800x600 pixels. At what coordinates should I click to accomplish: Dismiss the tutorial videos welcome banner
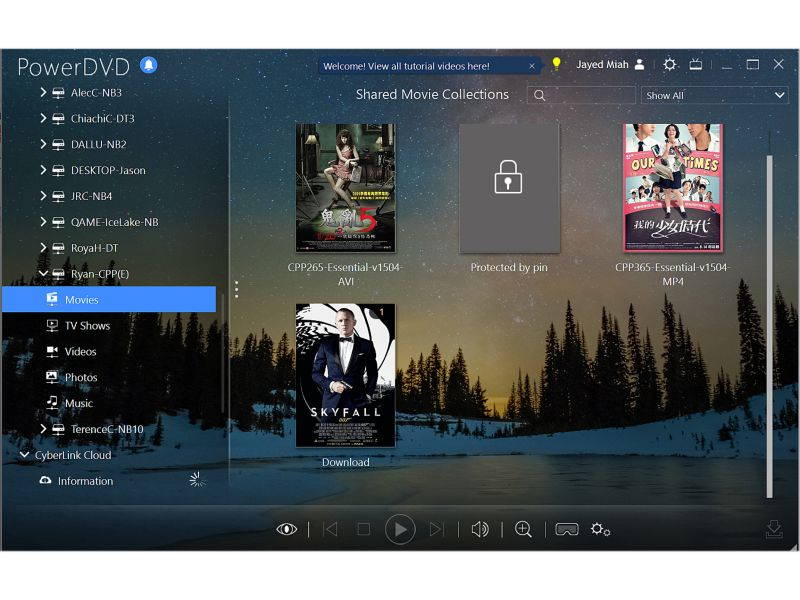tap(531, 65)
